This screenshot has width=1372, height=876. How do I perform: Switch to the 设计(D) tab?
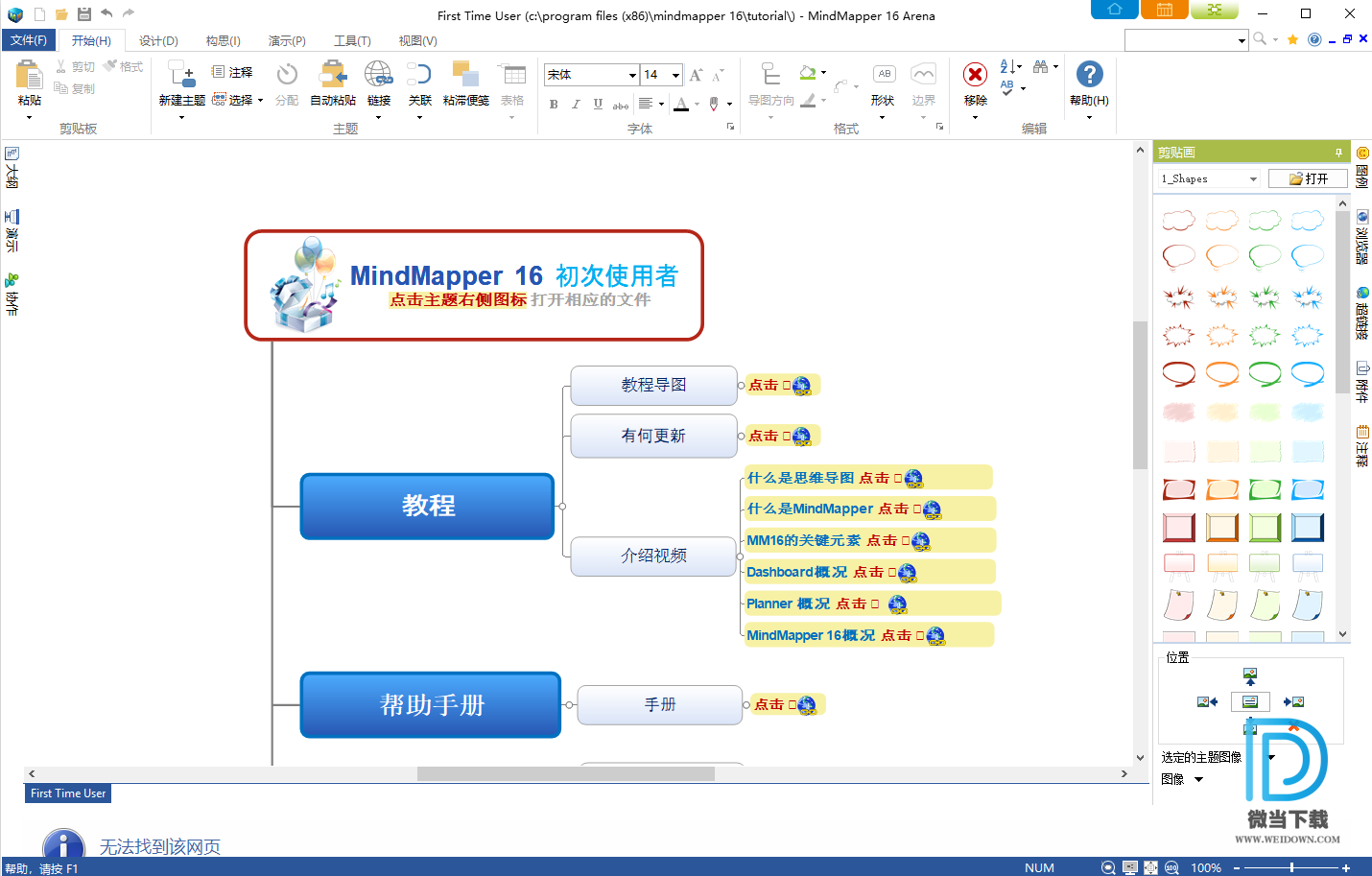click(x=158, y=41)
